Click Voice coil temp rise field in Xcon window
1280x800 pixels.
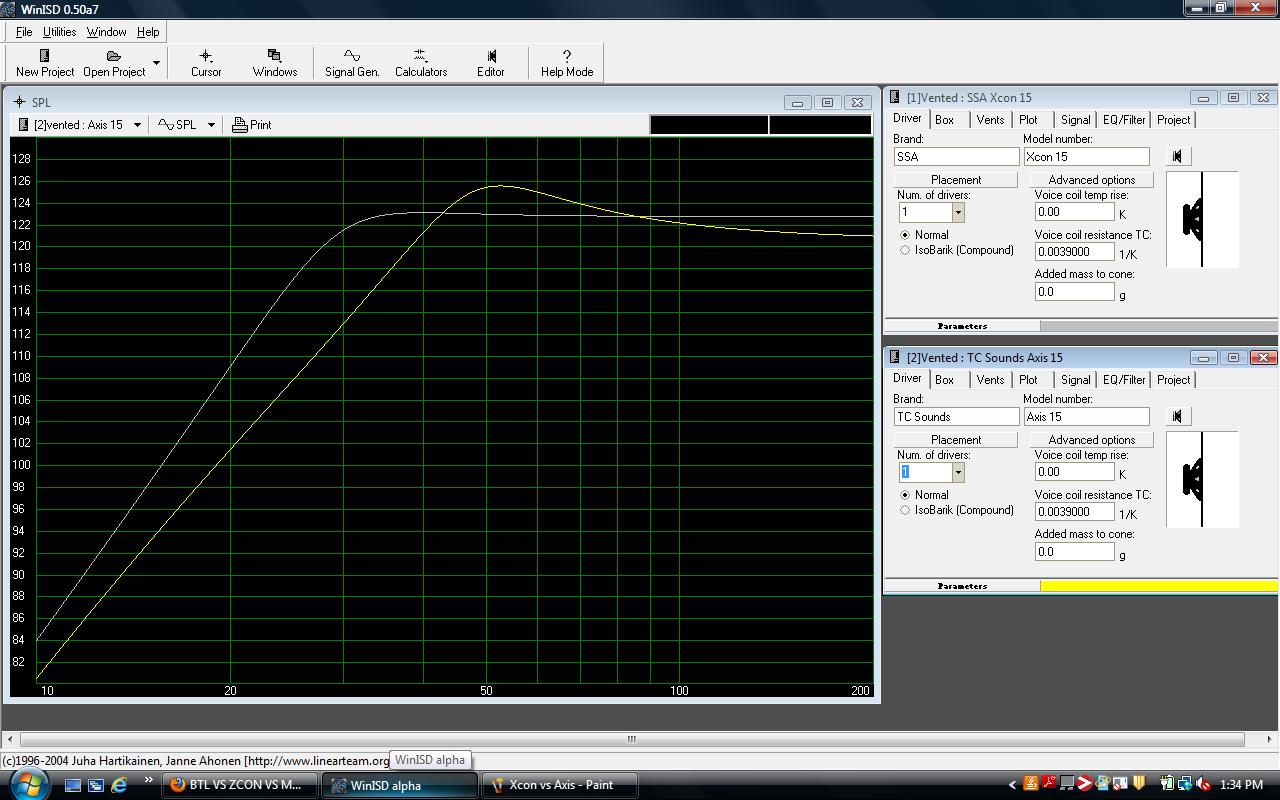pos(1074,212)
